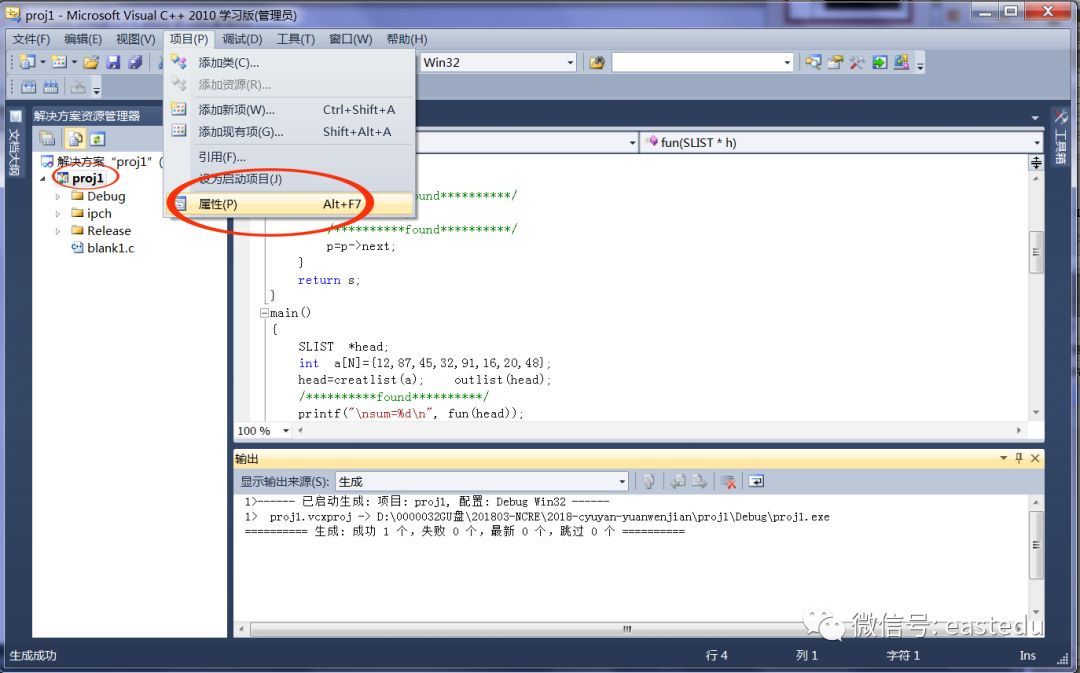Image resolution: width=1080 pixels, height=673 pixels.
Task: Expand the Release folder node
Action: 58,231
